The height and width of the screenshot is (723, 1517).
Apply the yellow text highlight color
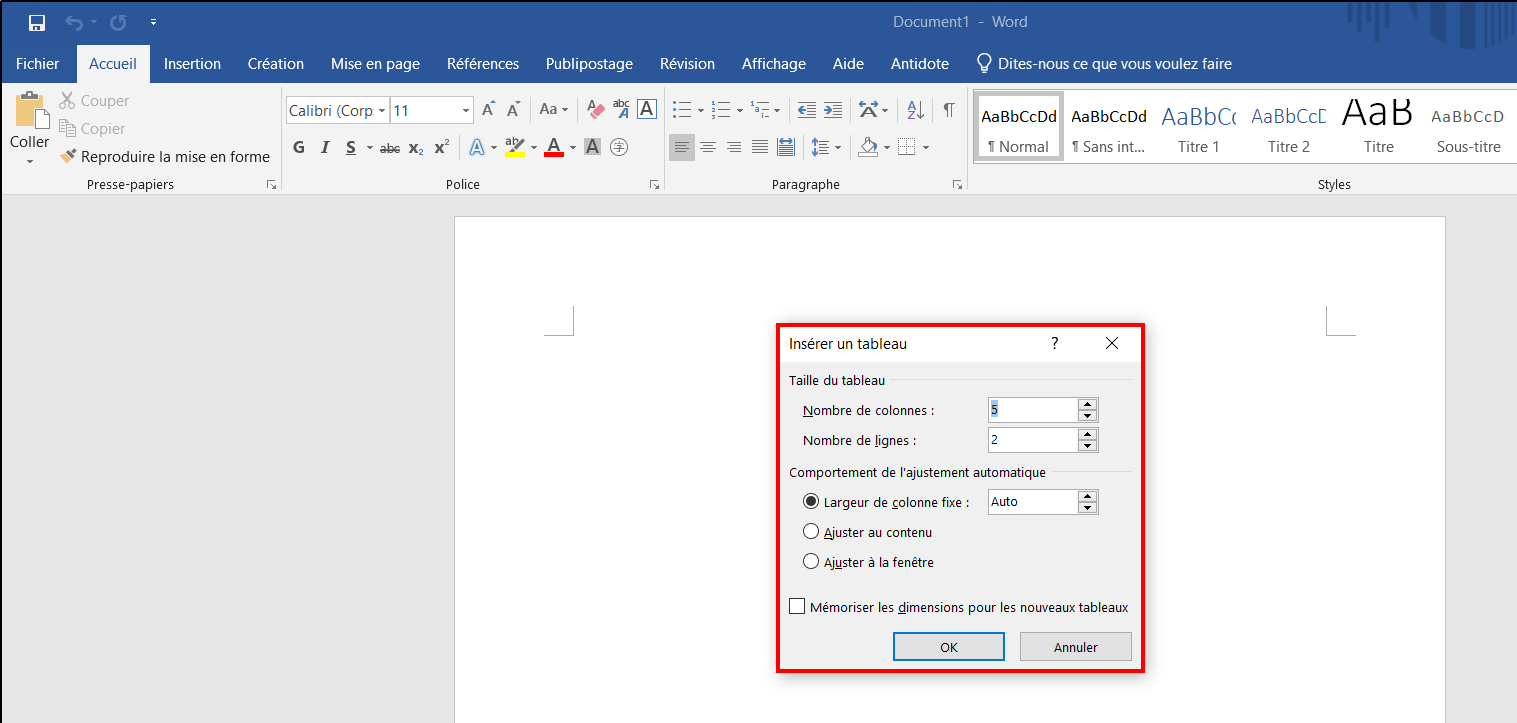click(515, 148)
